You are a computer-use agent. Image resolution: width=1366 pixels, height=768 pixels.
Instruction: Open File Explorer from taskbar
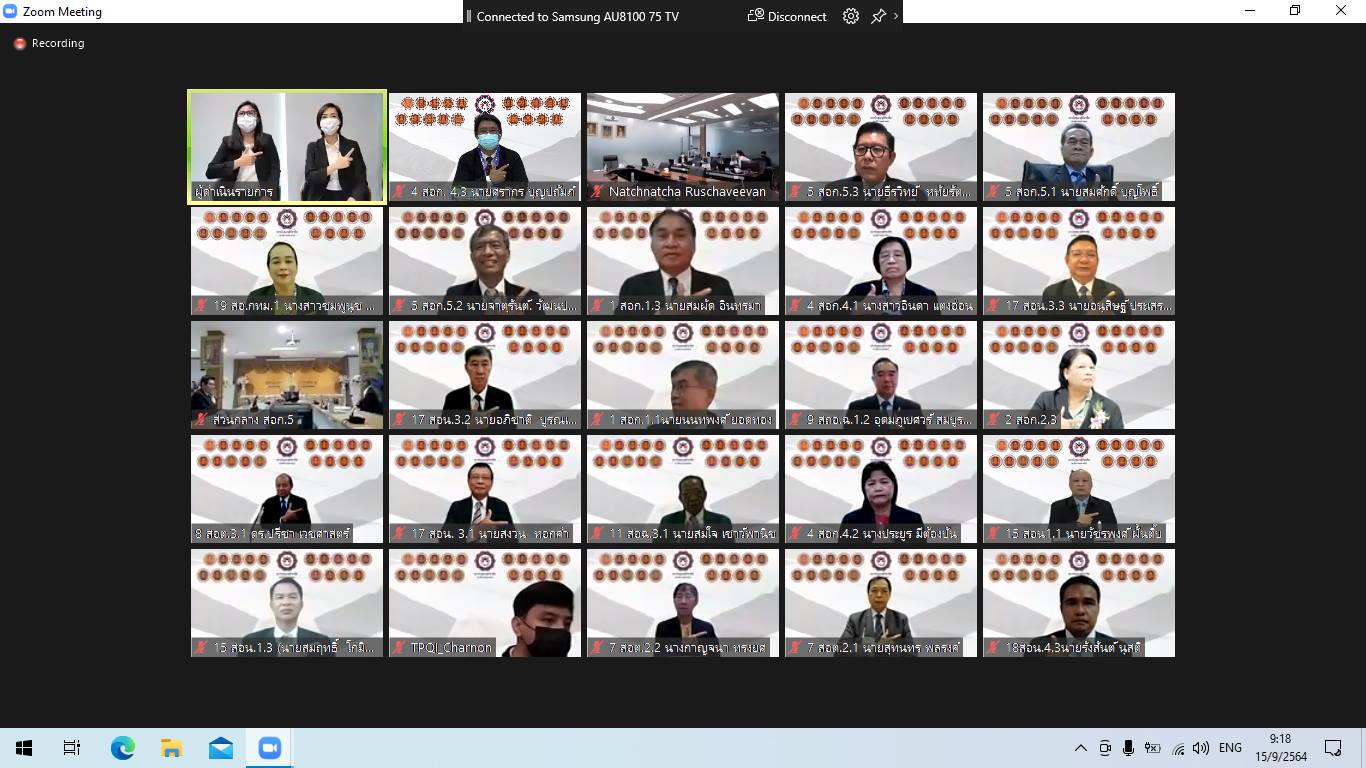click(x=172, y=748)
